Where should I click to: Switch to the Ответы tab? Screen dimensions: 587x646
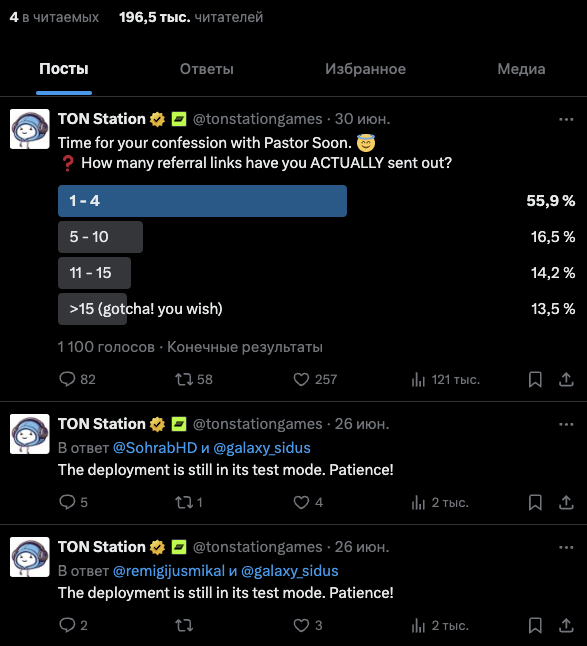206,69
